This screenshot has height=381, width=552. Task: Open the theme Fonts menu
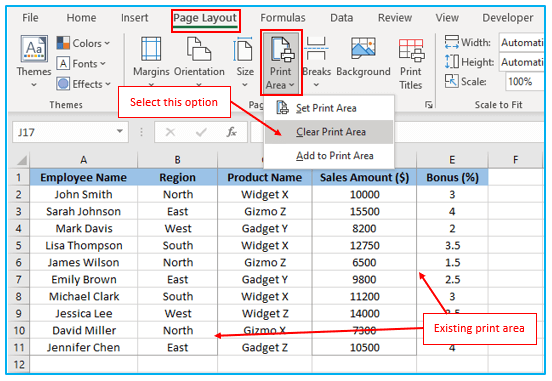point(81,64)
